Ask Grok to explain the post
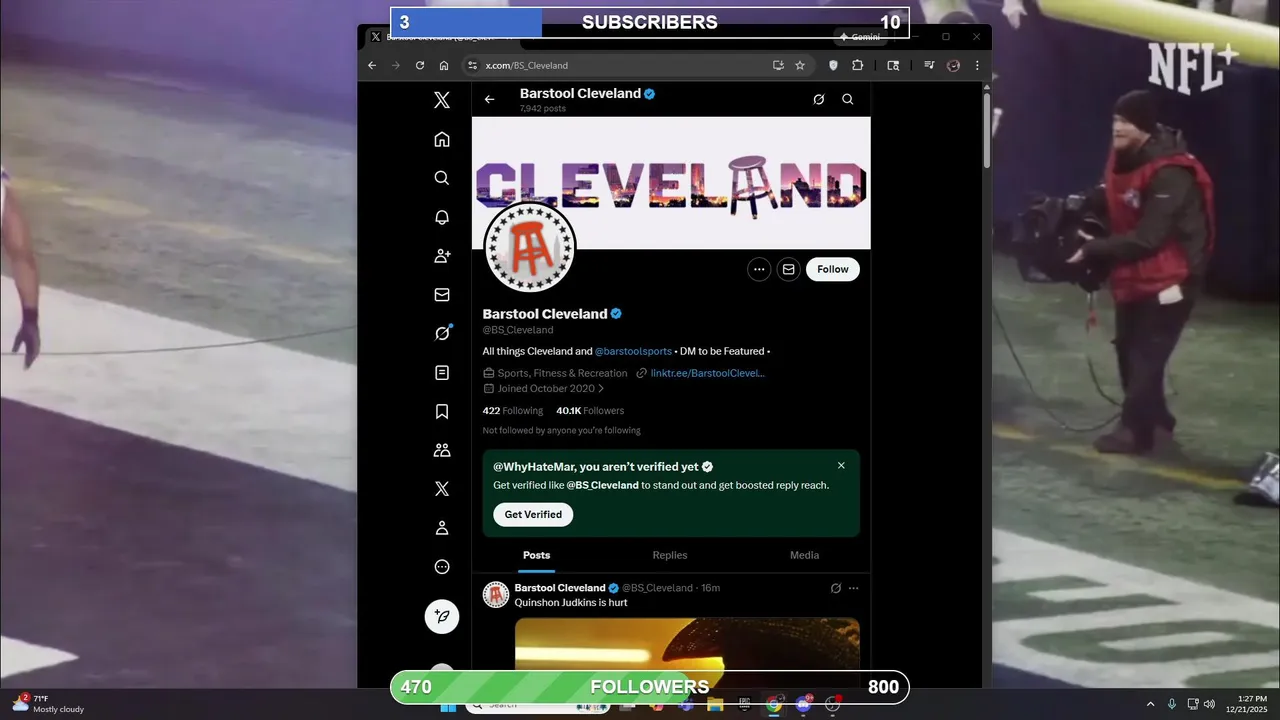Screen dimensions: 1280x720 (x=836, y=588)
